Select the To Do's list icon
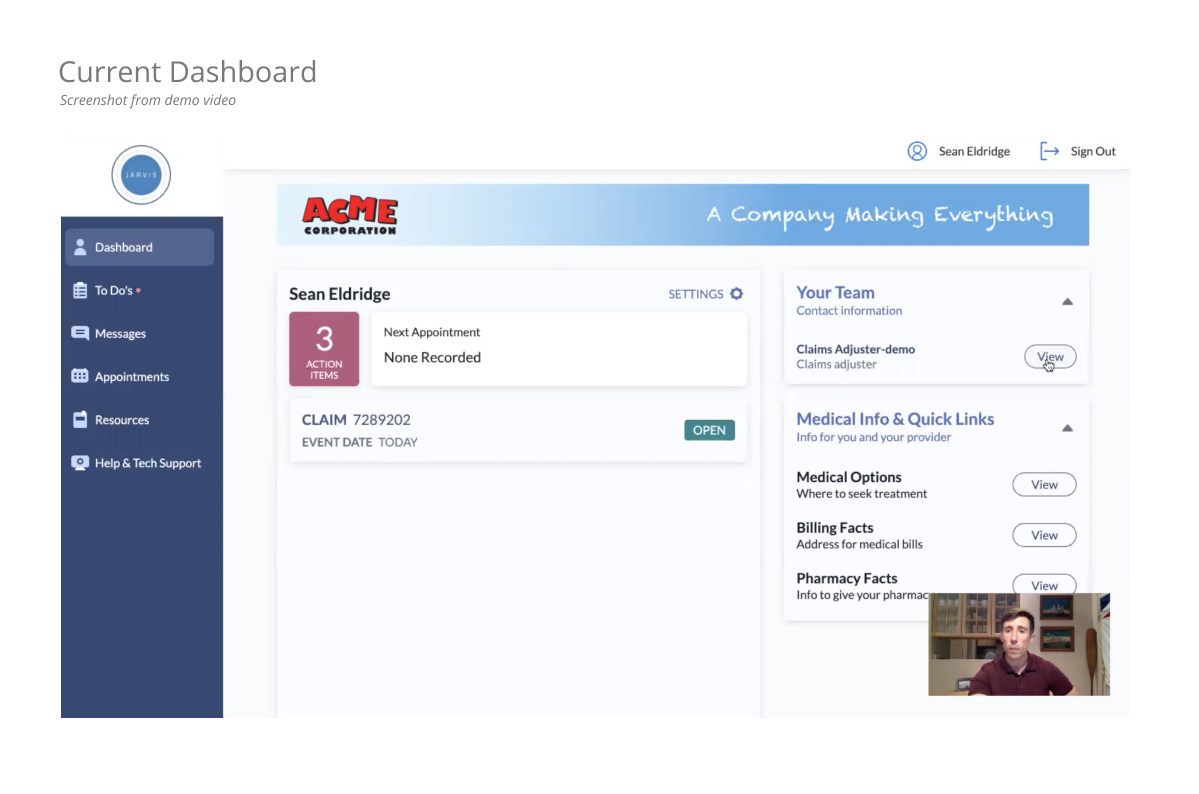Screen dimensions: 1199x794 pos(80,290)
